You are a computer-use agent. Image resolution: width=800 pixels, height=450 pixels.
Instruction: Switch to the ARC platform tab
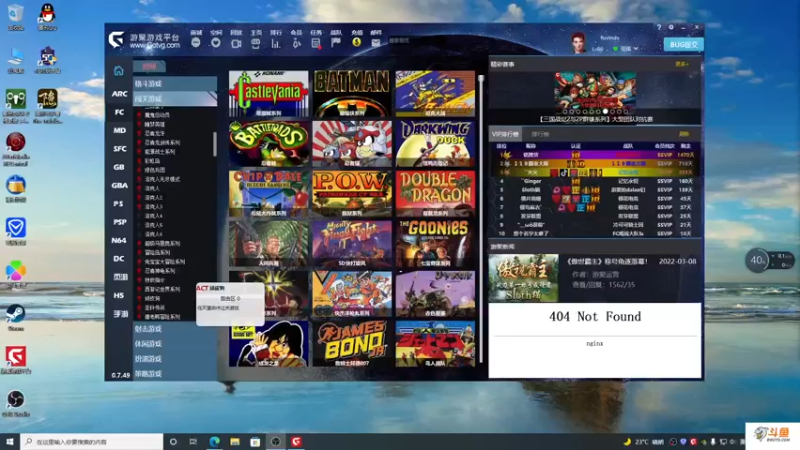(119, 94)
